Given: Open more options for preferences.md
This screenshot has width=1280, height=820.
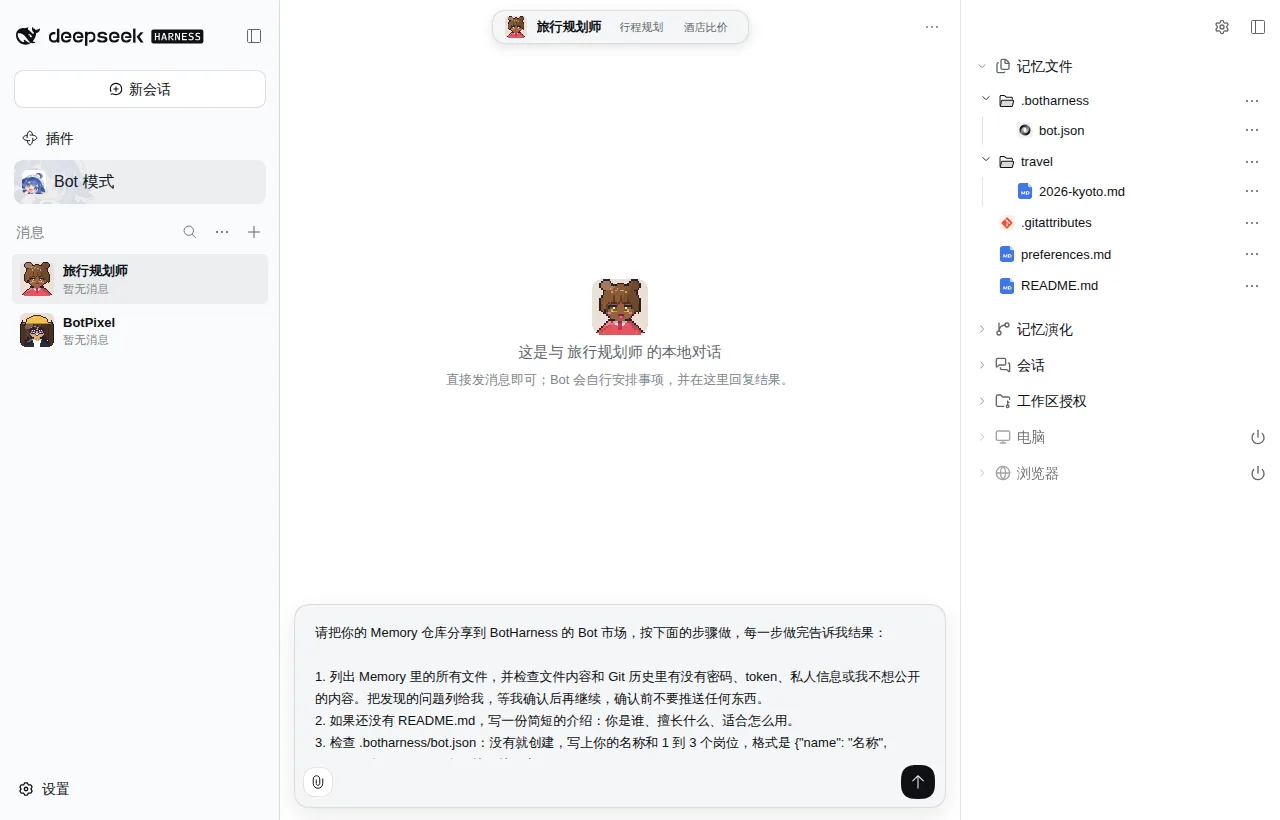Looking at the screenshot, I should click(1252, 254).
